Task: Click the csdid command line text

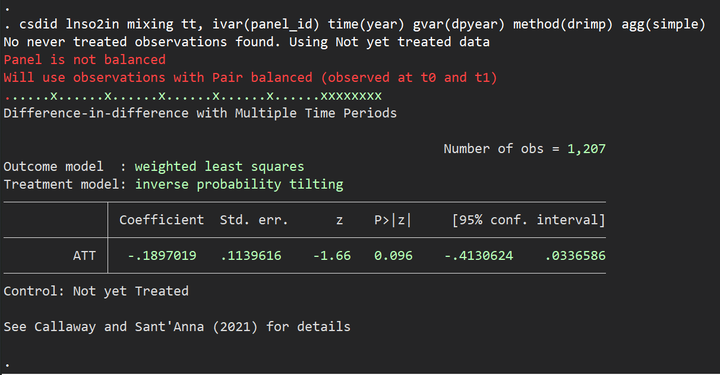Action: click(x=362, y=24)
